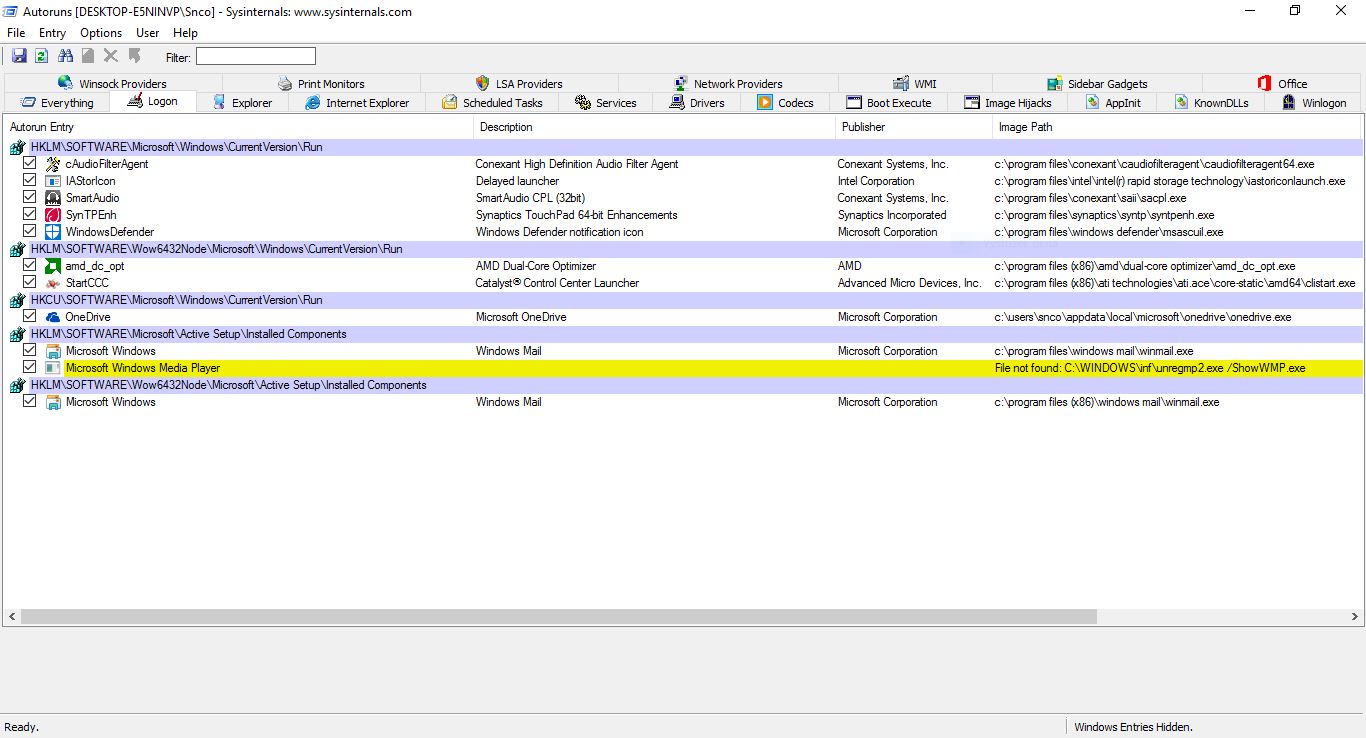Disable the IAStorIcon startup entry
Image resolution: width=1366 pixels, height=738 pixels.
tap(30, 180)
